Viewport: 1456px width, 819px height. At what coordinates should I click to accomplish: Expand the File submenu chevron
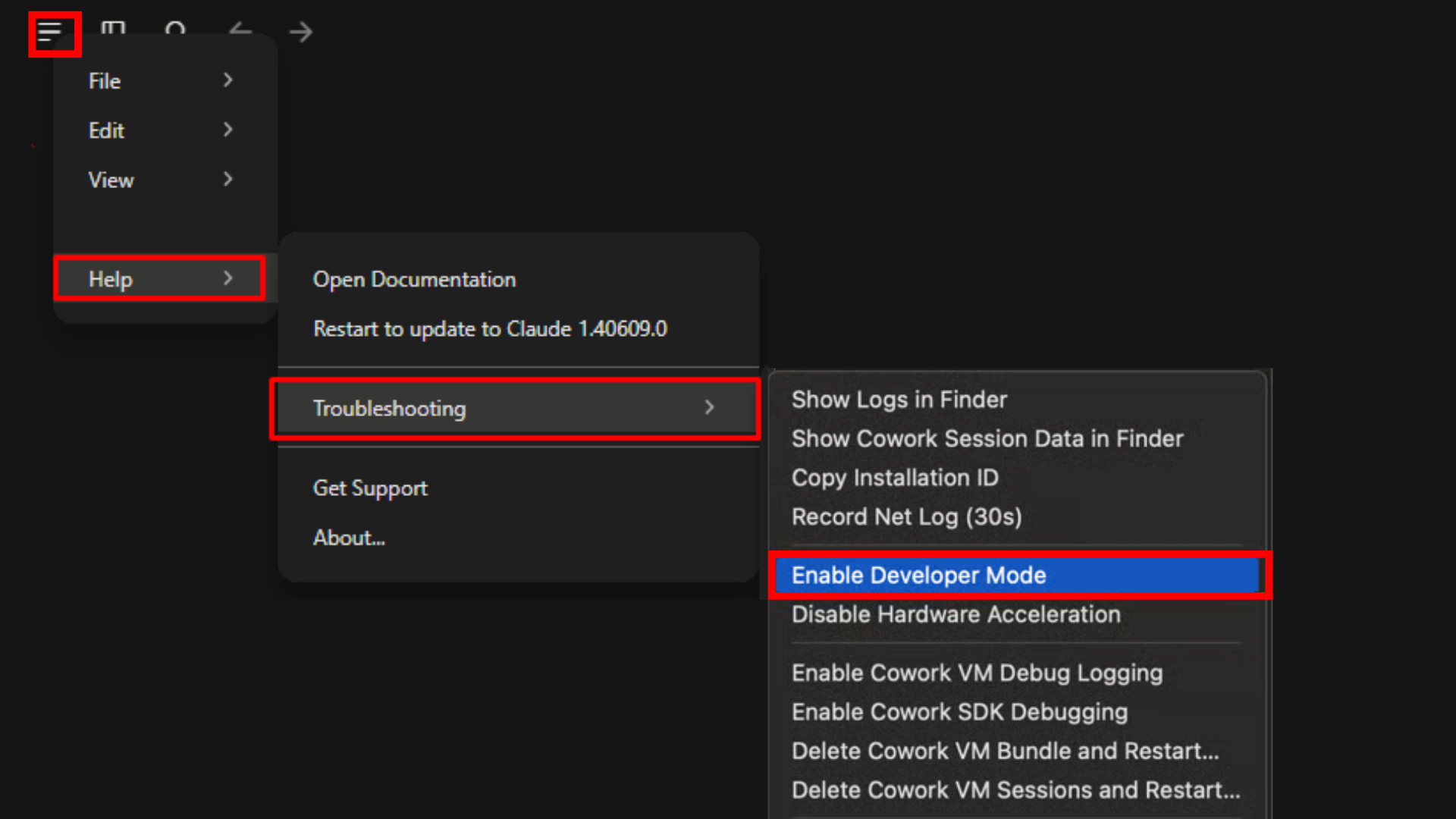coord(227,80)
